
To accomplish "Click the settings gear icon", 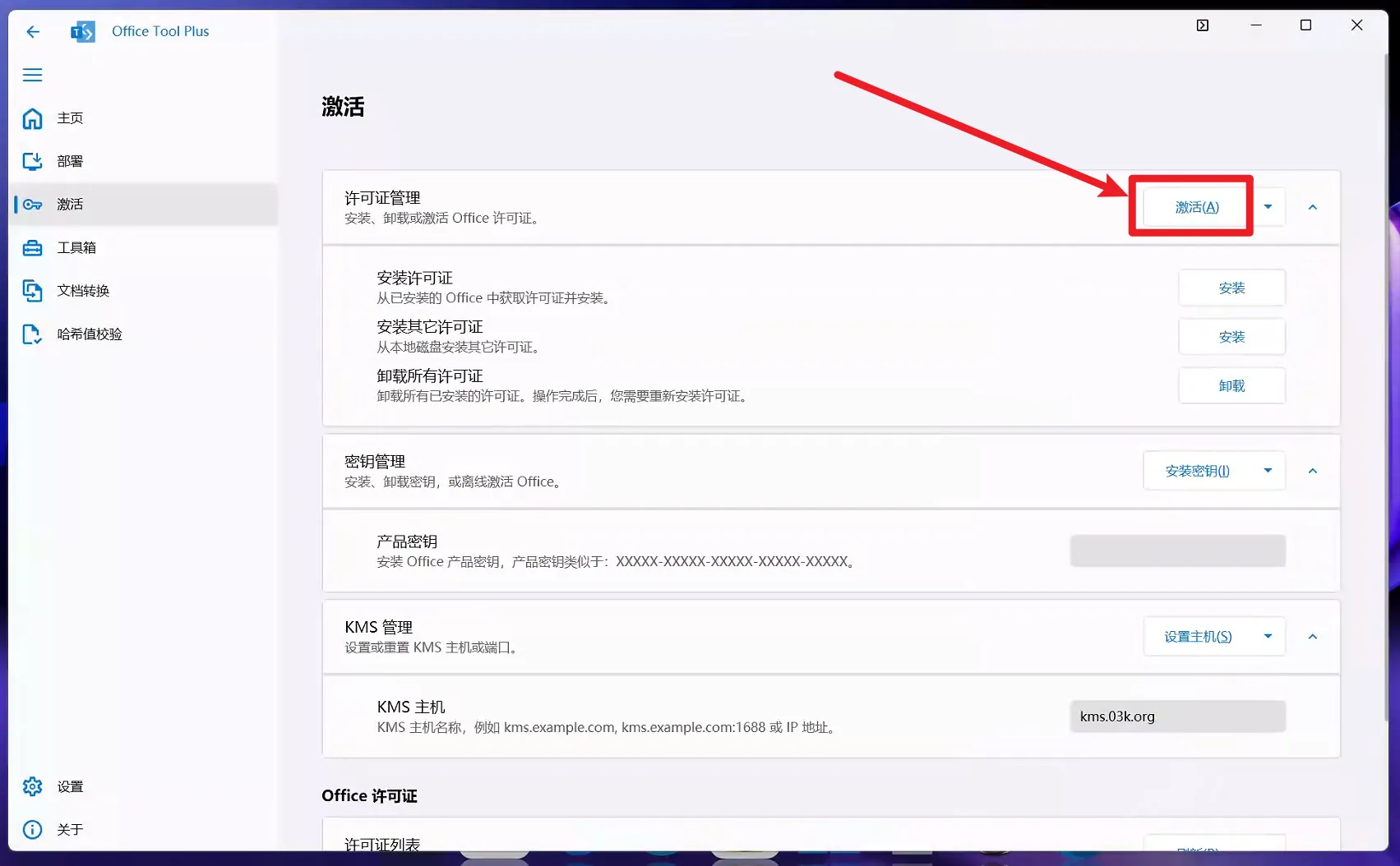I will click(32, 786).
